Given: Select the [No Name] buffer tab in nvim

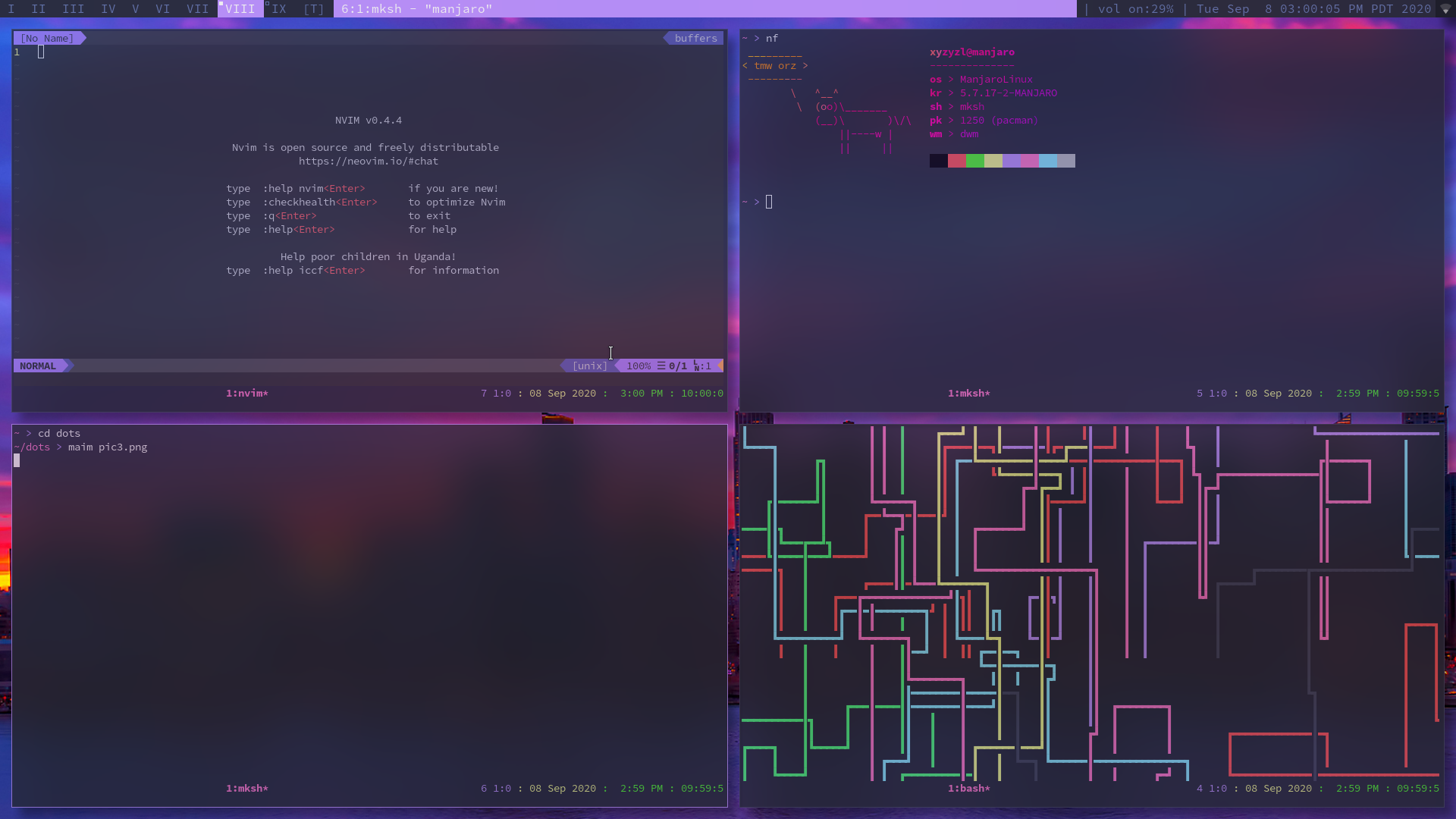Looking at the screenshot, I should pos(47,38).
